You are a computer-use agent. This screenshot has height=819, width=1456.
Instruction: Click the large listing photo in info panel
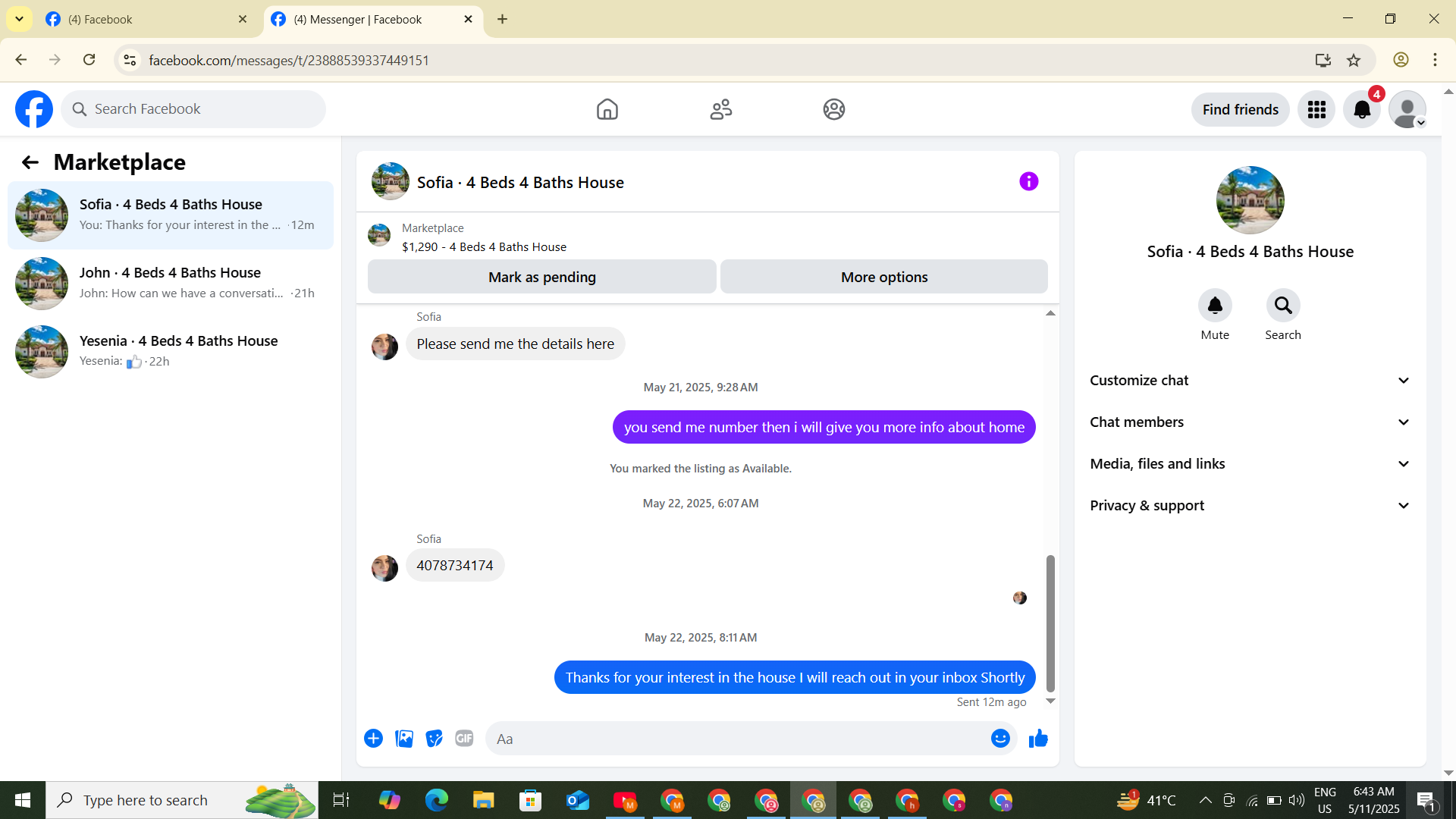coord(1250,200)
